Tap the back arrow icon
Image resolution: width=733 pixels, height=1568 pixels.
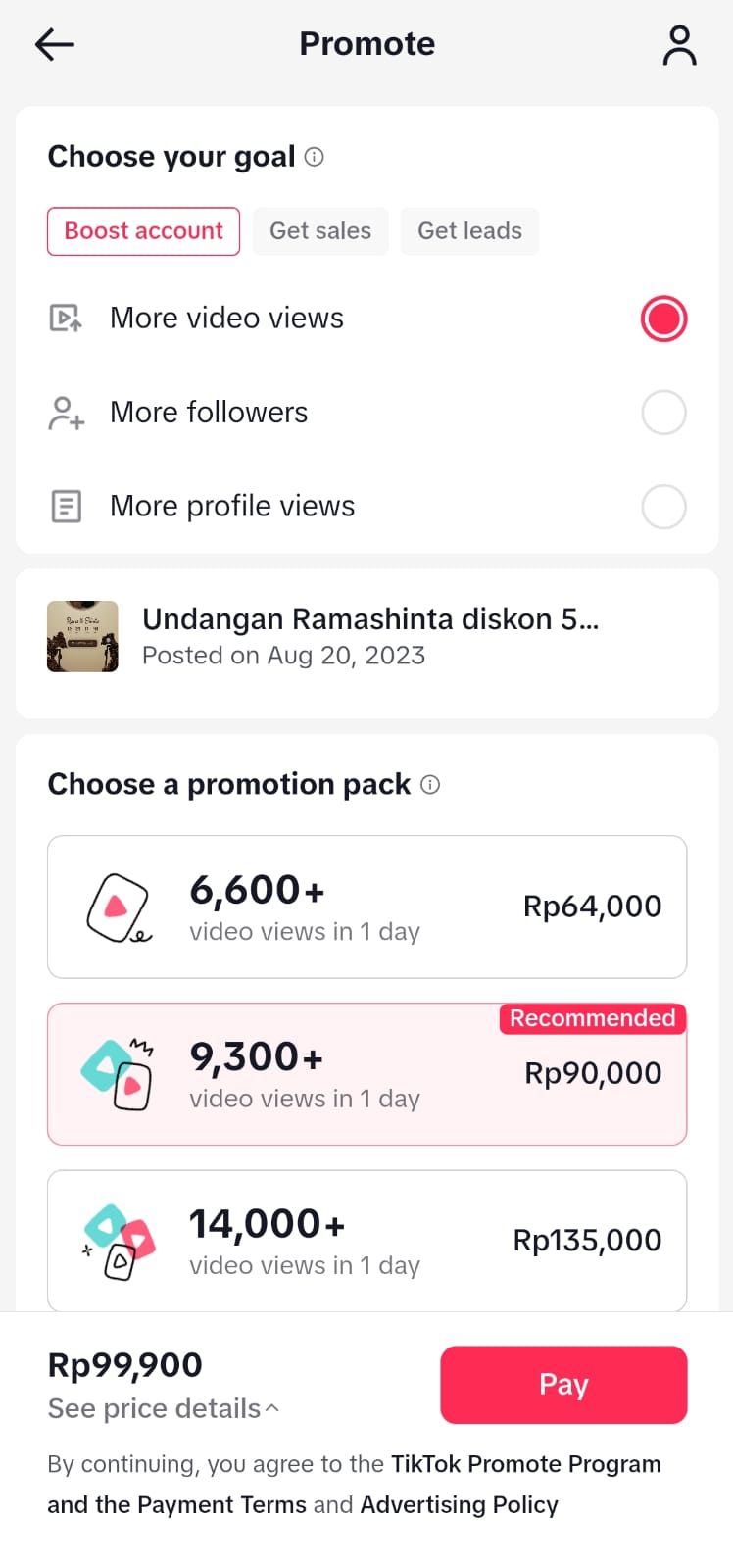pyautogui.click(x=55, y=44)
